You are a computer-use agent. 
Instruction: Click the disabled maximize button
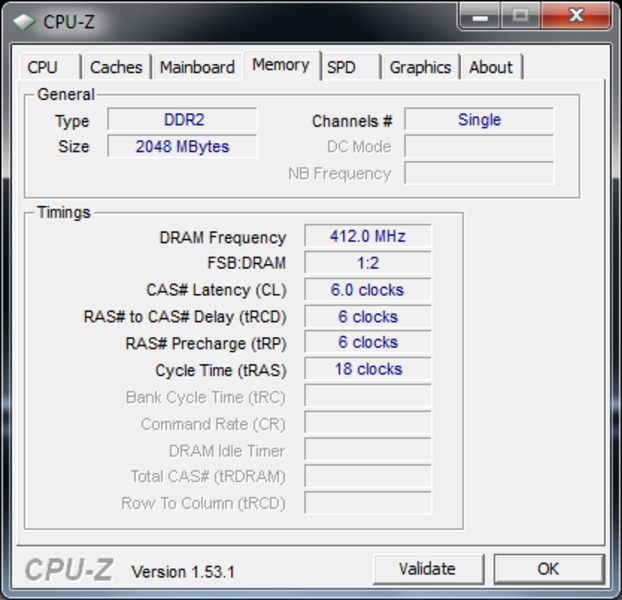(x=520, y=16)
